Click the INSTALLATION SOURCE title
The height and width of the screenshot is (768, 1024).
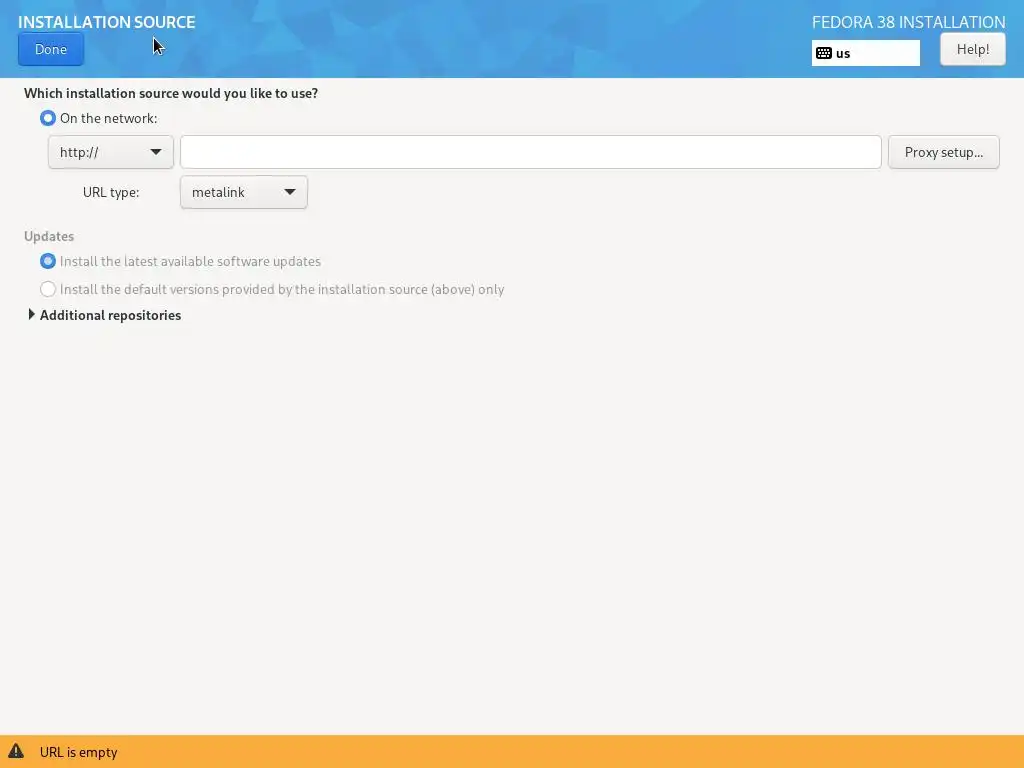point(106,22)
